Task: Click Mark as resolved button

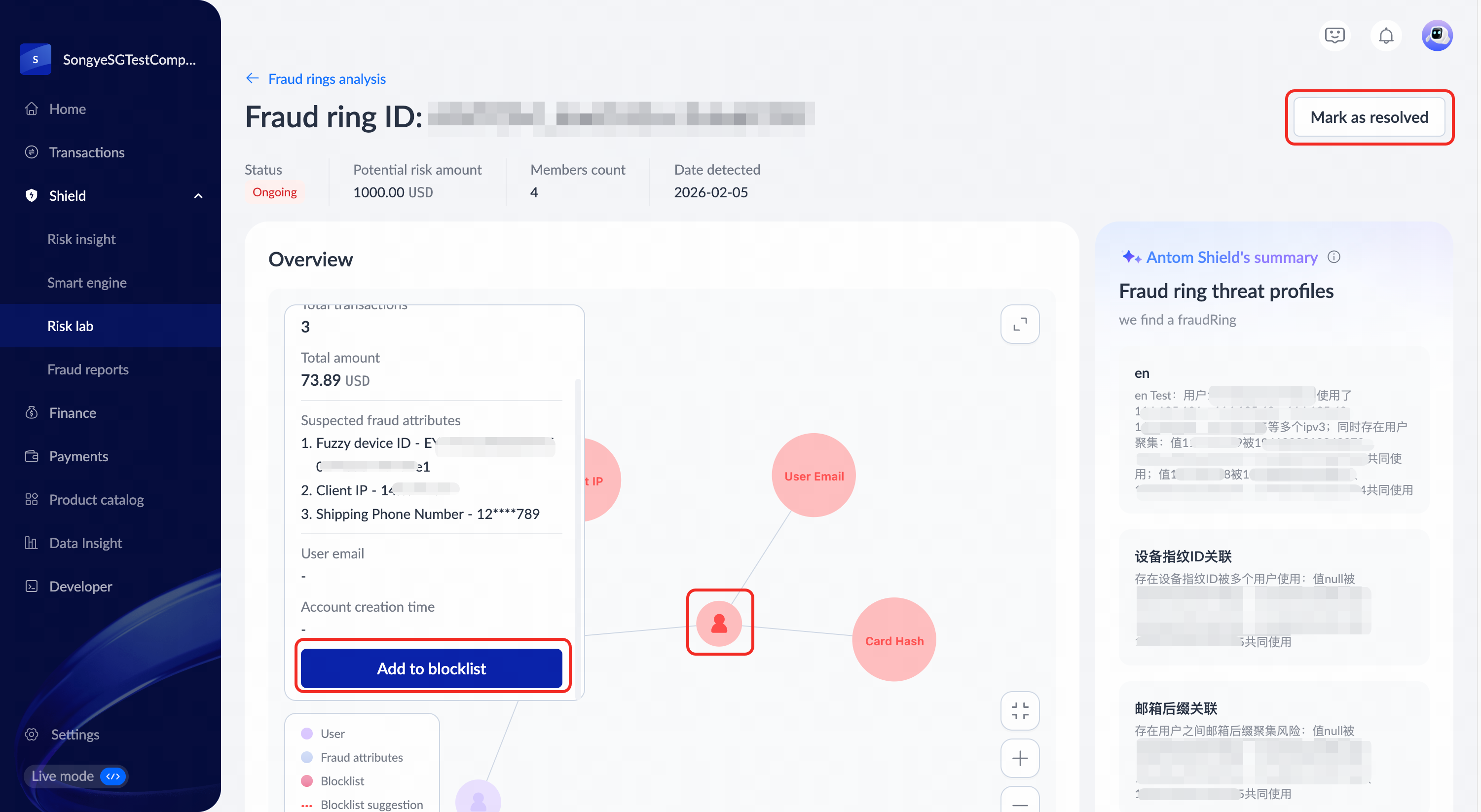Action: point(1369,117)
